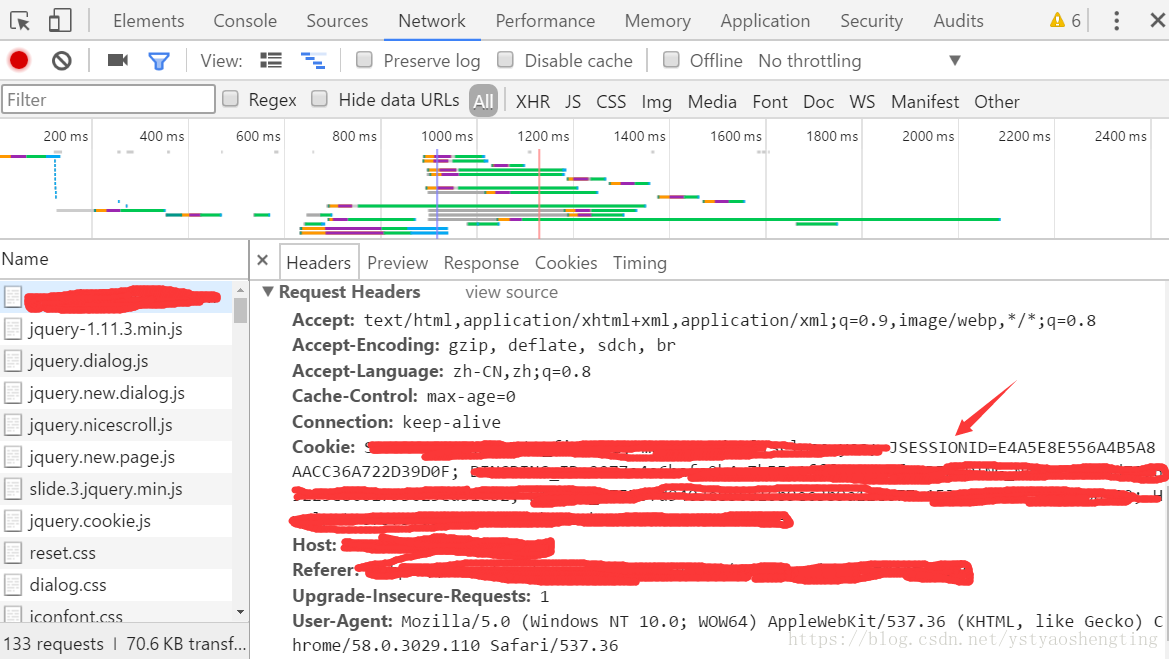The image size is (1169, 659).
Task: Stop recording network log with red button
Action: pos(19,60)
